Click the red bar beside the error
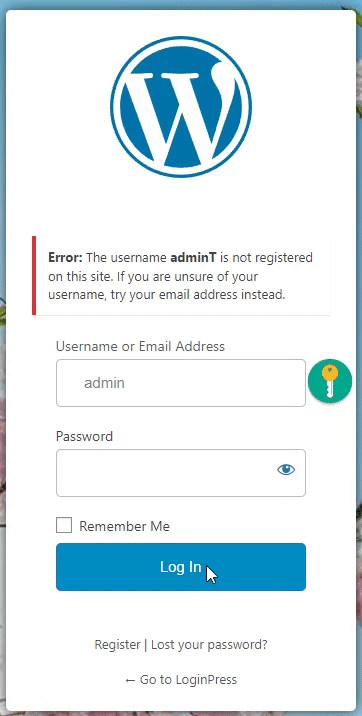This screenshot has width=362, height=716. pos(34,275)
